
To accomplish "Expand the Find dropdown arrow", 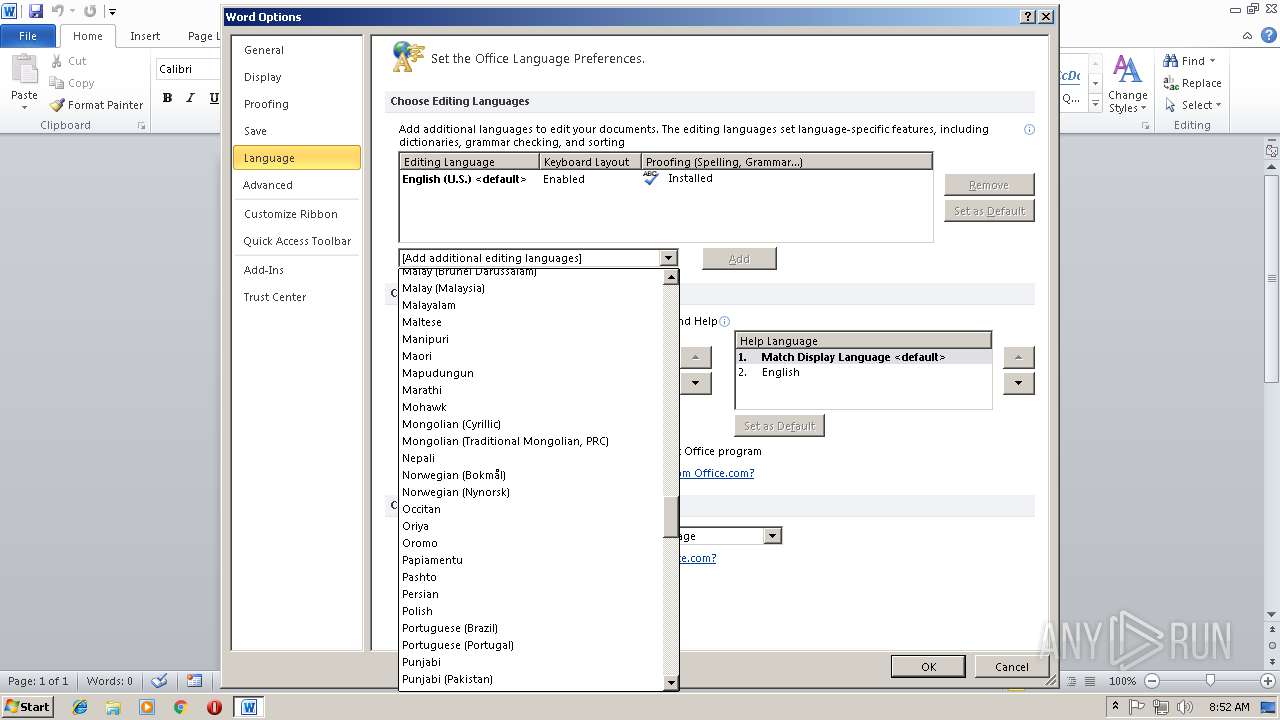I will [1213, 61].
